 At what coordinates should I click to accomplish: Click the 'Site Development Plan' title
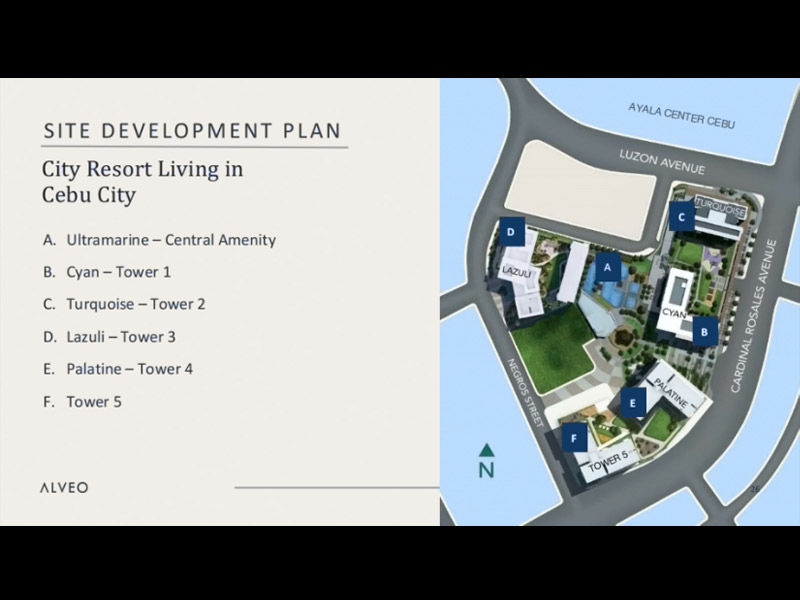(192, 131)
